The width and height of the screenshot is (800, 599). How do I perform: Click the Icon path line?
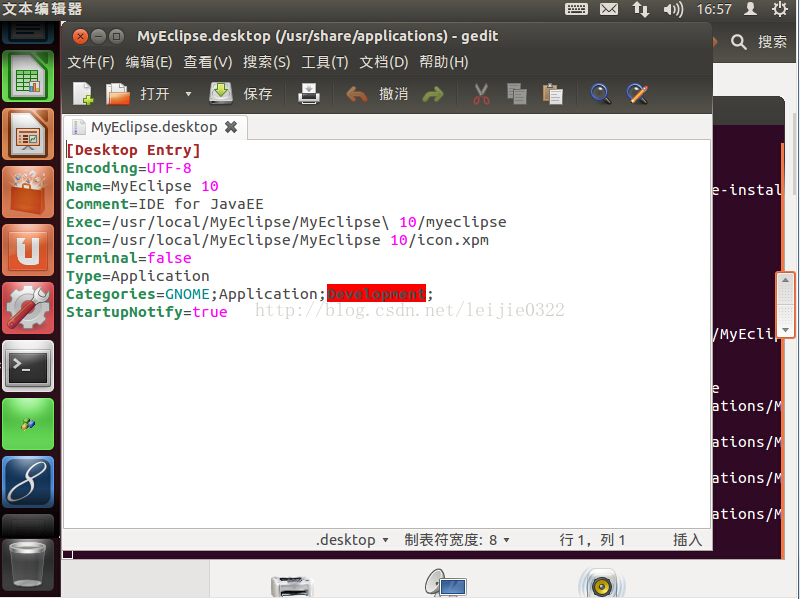pyautogui.click(x=278, y=240)
